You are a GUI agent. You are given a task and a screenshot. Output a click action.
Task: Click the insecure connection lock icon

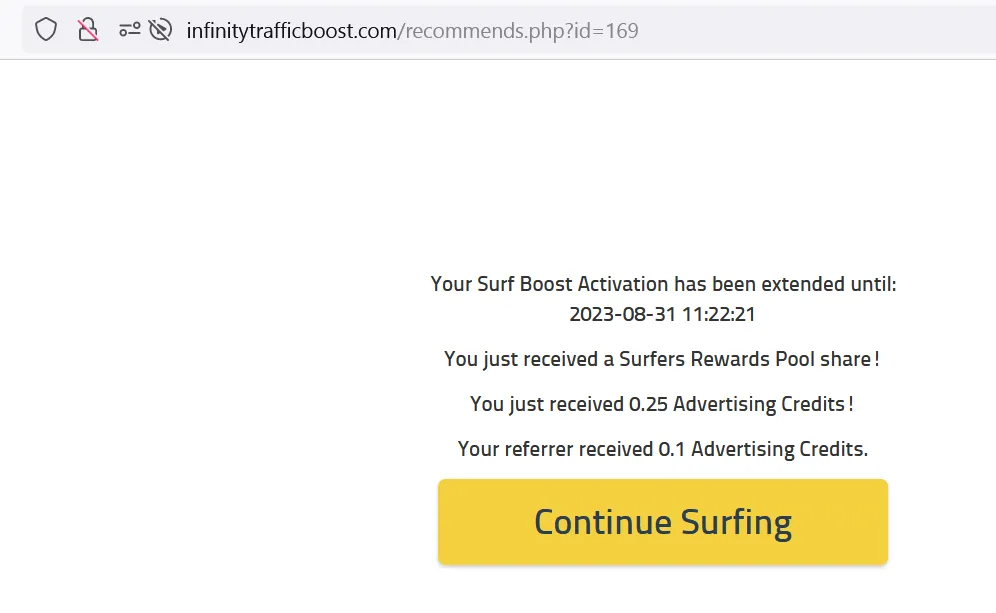coord(89,30)
